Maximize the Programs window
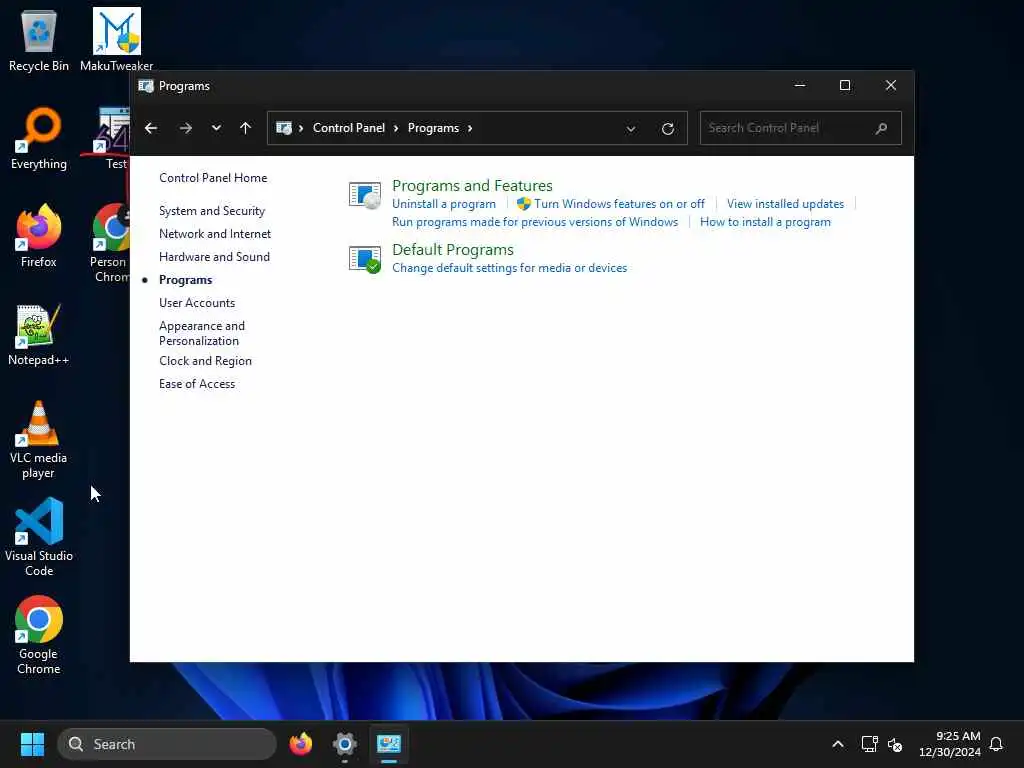Screen dimensions: 1024x768 click(845, 86)
